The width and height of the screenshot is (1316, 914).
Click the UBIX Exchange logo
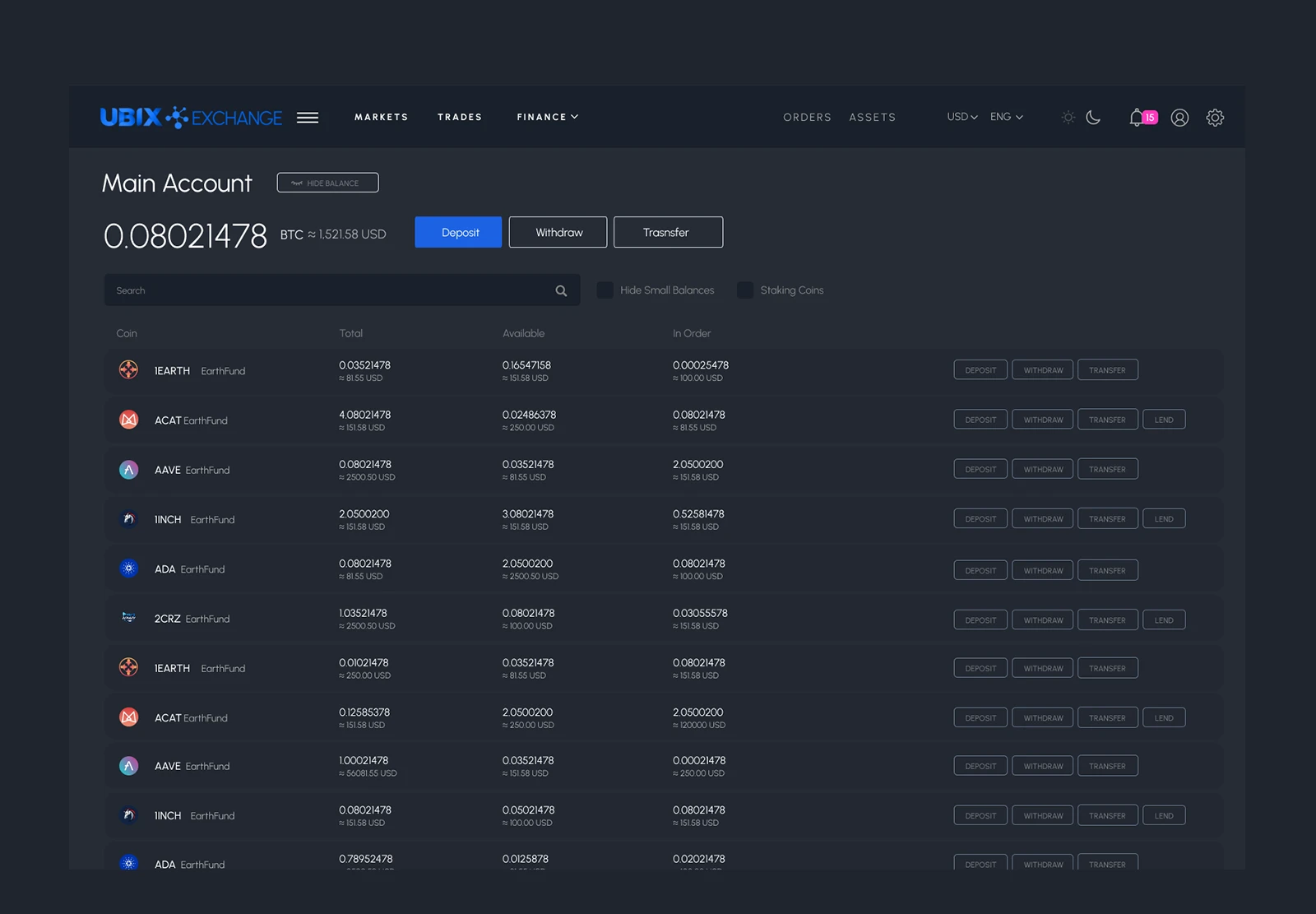point(191,118)
